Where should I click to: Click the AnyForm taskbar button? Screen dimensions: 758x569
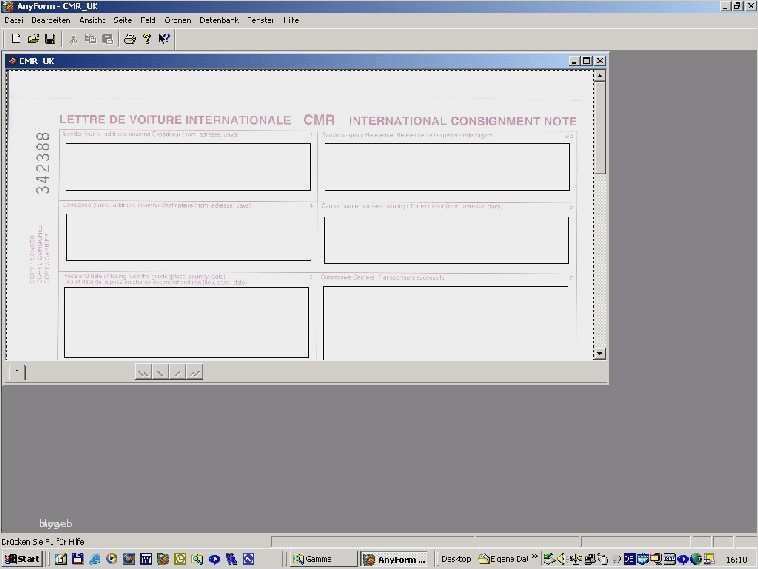click(395, 559)
